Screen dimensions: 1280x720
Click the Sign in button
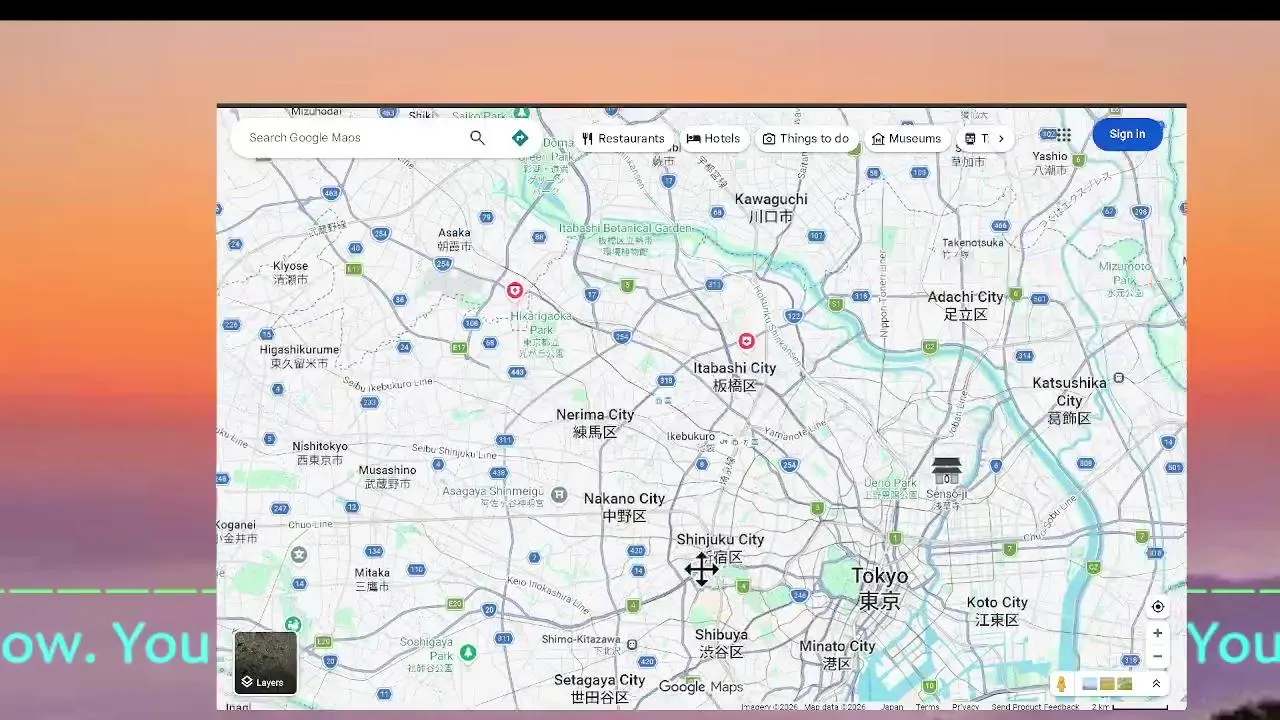1127,135
